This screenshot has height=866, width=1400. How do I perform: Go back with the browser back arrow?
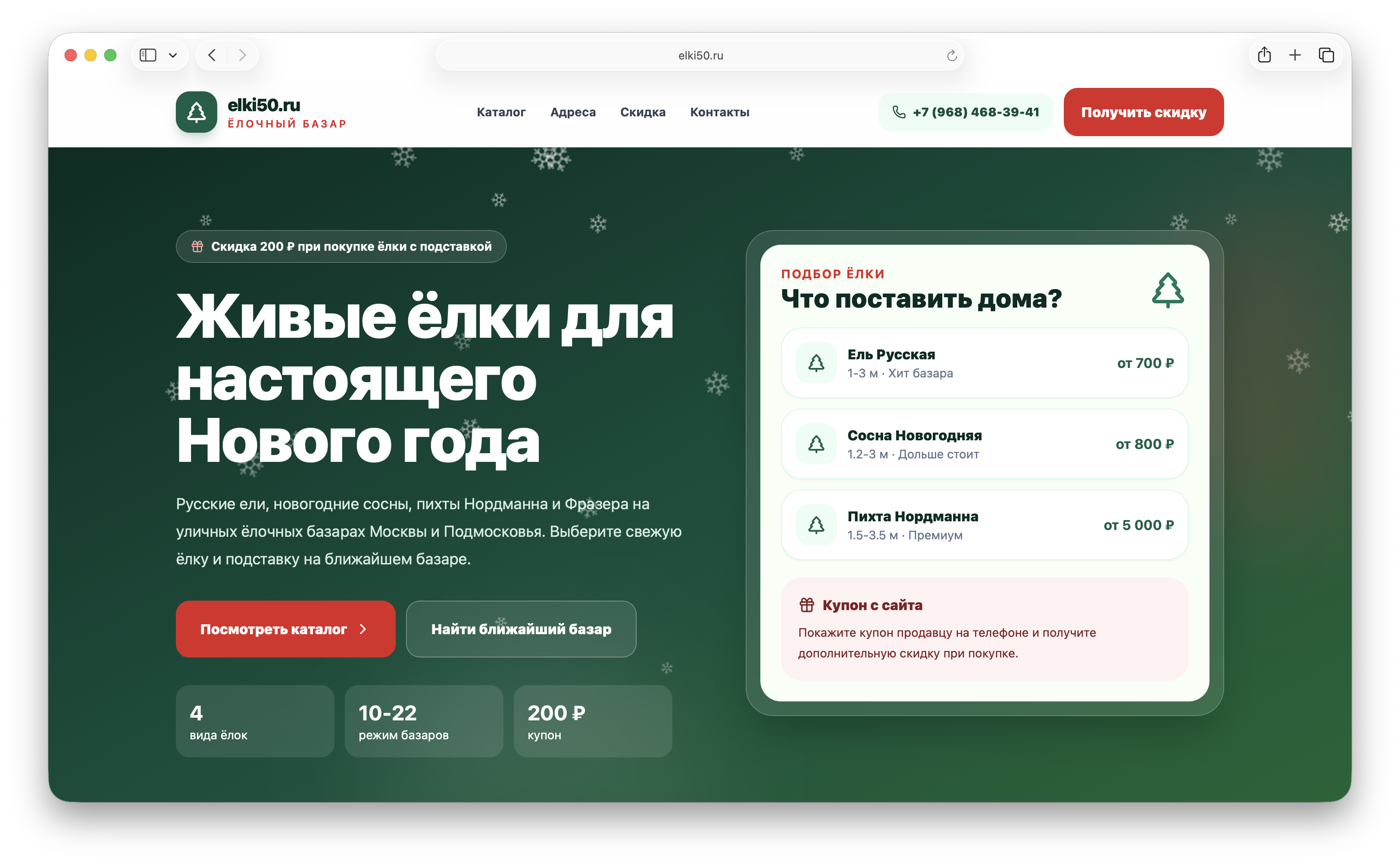[212, 55]
